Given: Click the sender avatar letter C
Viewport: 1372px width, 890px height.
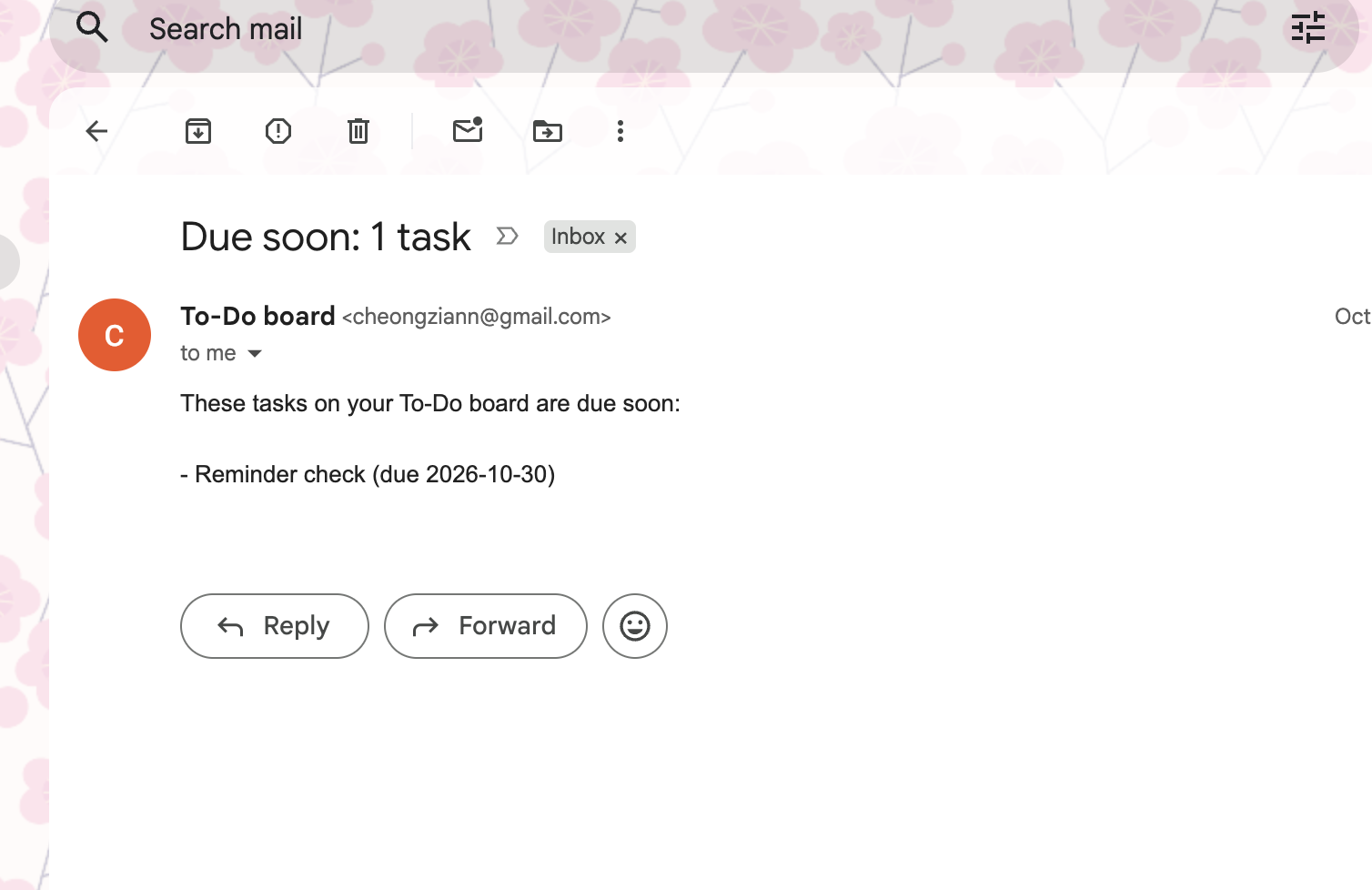Looking at the screenshot, I should [x=115, y=335].
